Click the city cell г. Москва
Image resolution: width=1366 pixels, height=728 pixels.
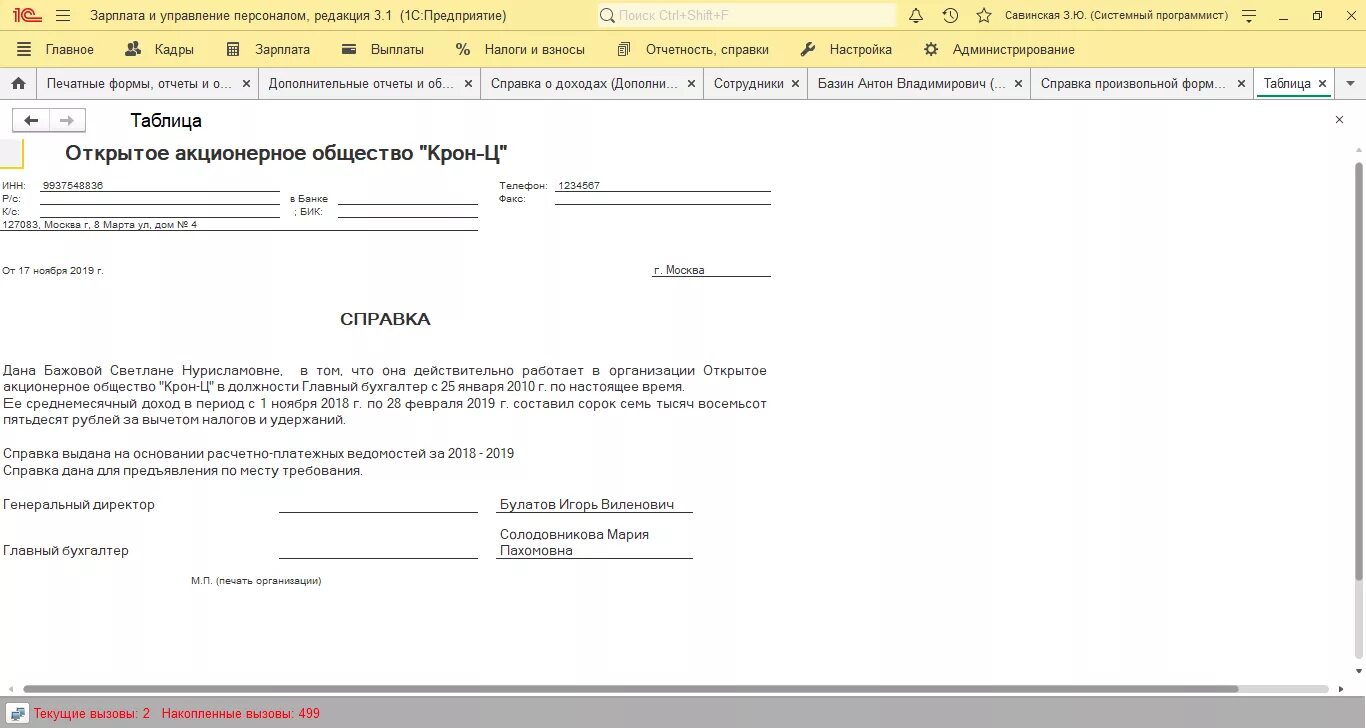coord(679,270)
